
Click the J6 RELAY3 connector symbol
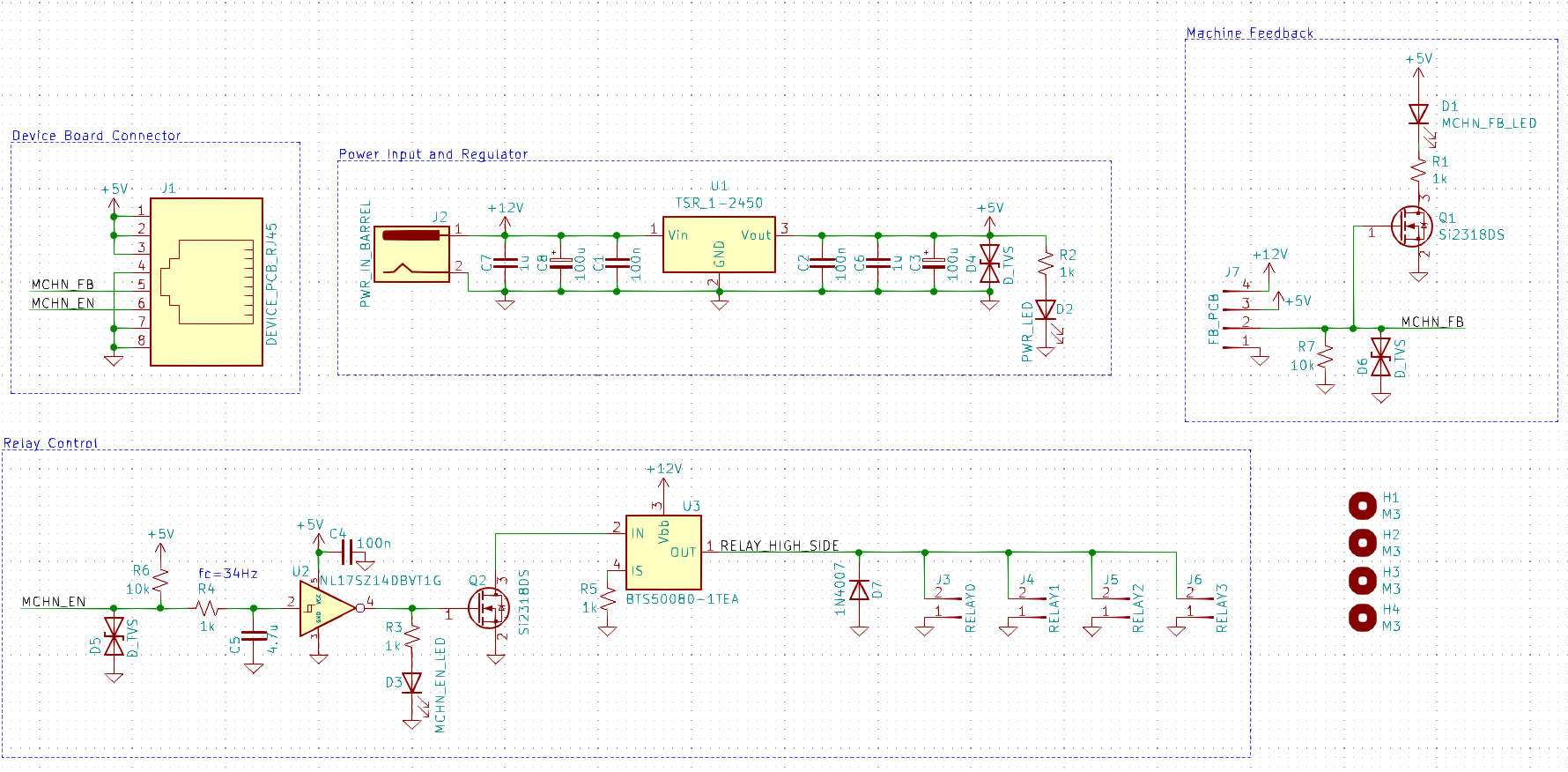pyautogui.click(x=1191, y=605)
